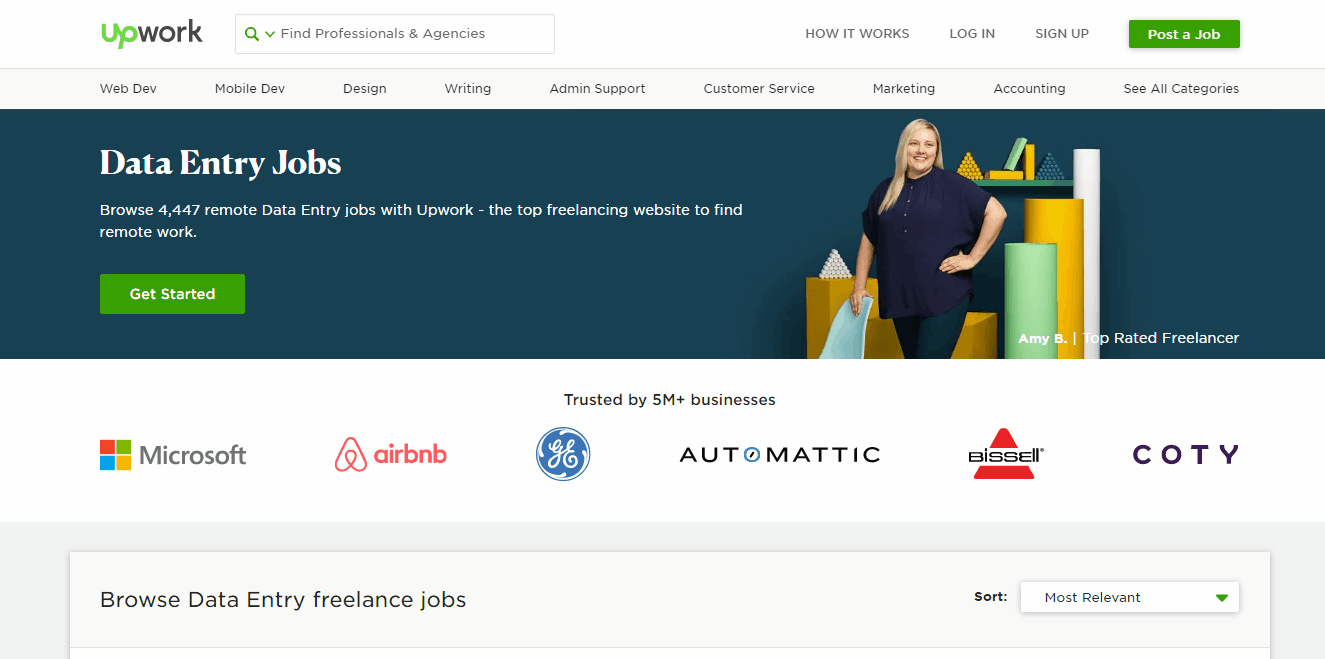This screenshot has height=659, width=1325.
Task: Click the COTY logo
Action: click(x=1184, y=453)
